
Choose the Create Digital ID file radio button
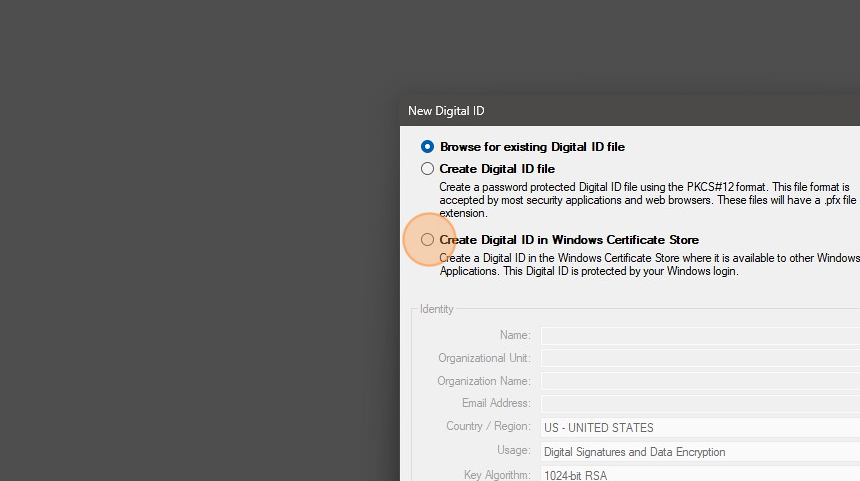(427, 169)
